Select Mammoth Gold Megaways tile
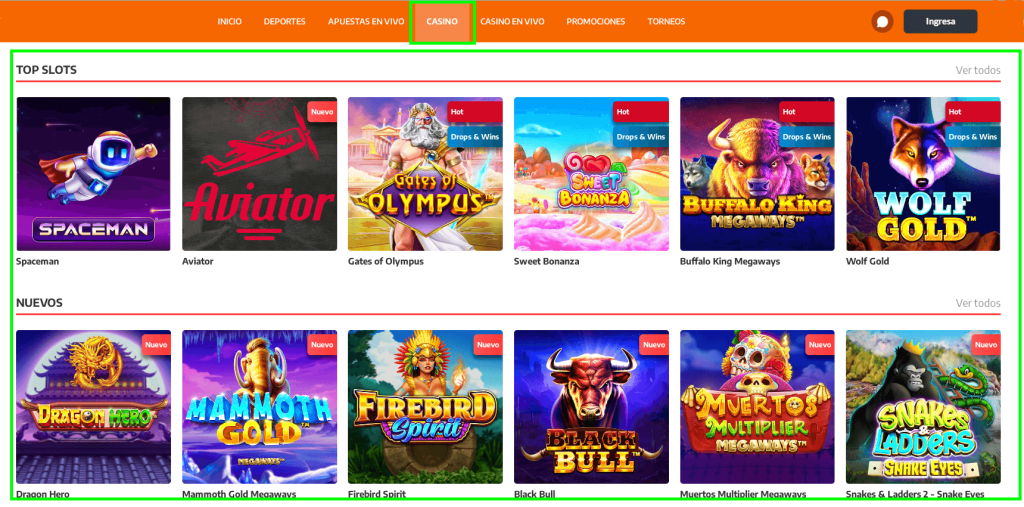The width and height of the screenshot is (1024, 507). (259, 406)
